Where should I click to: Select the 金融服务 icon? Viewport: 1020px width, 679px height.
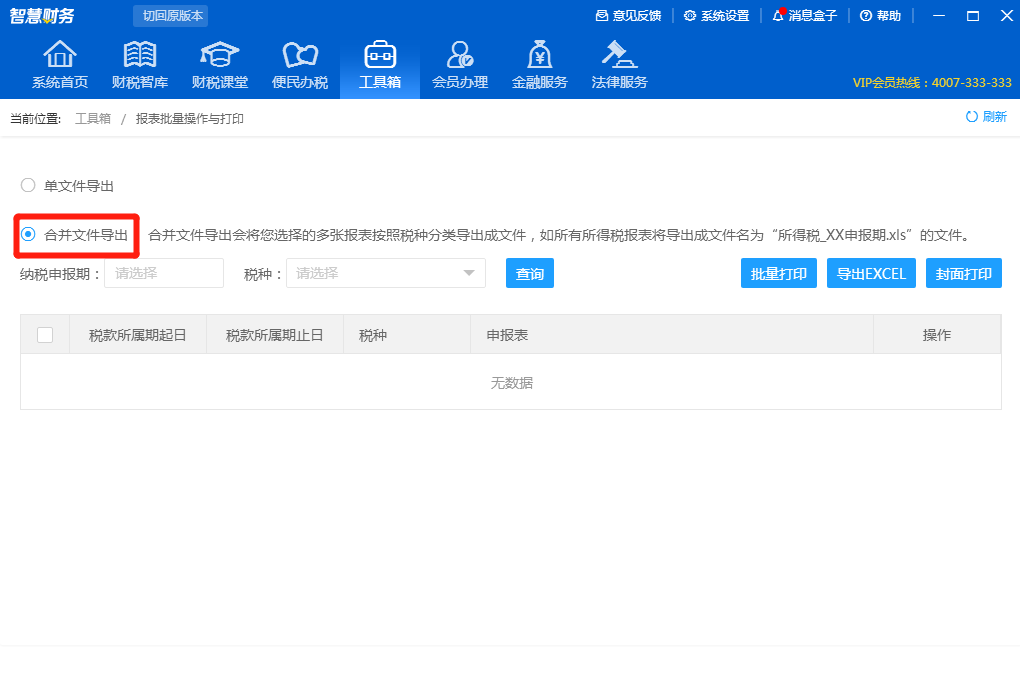pyautogui.click(x=540, y=62)
